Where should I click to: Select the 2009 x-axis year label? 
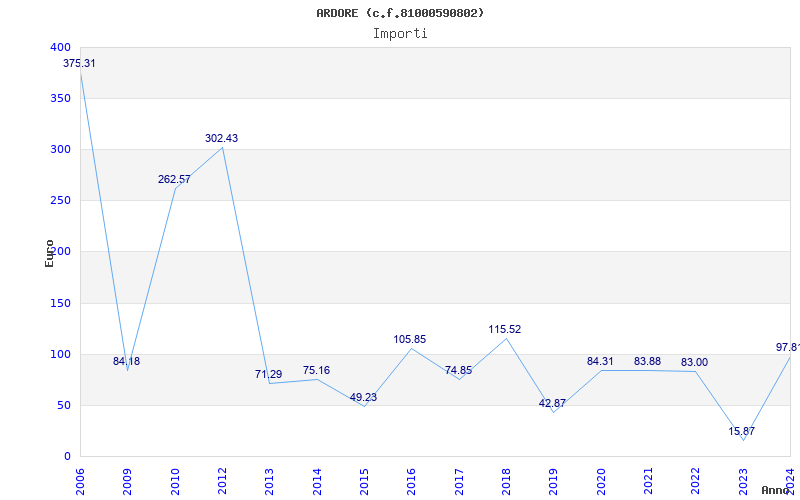click(128, 482)
